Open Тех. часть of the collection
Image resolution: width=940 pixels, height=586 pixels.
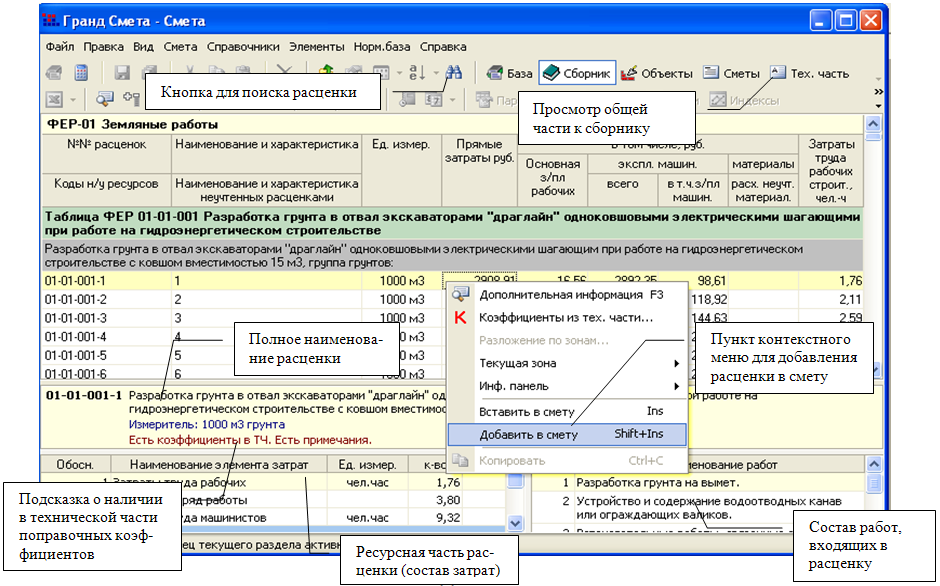point(809,73)
